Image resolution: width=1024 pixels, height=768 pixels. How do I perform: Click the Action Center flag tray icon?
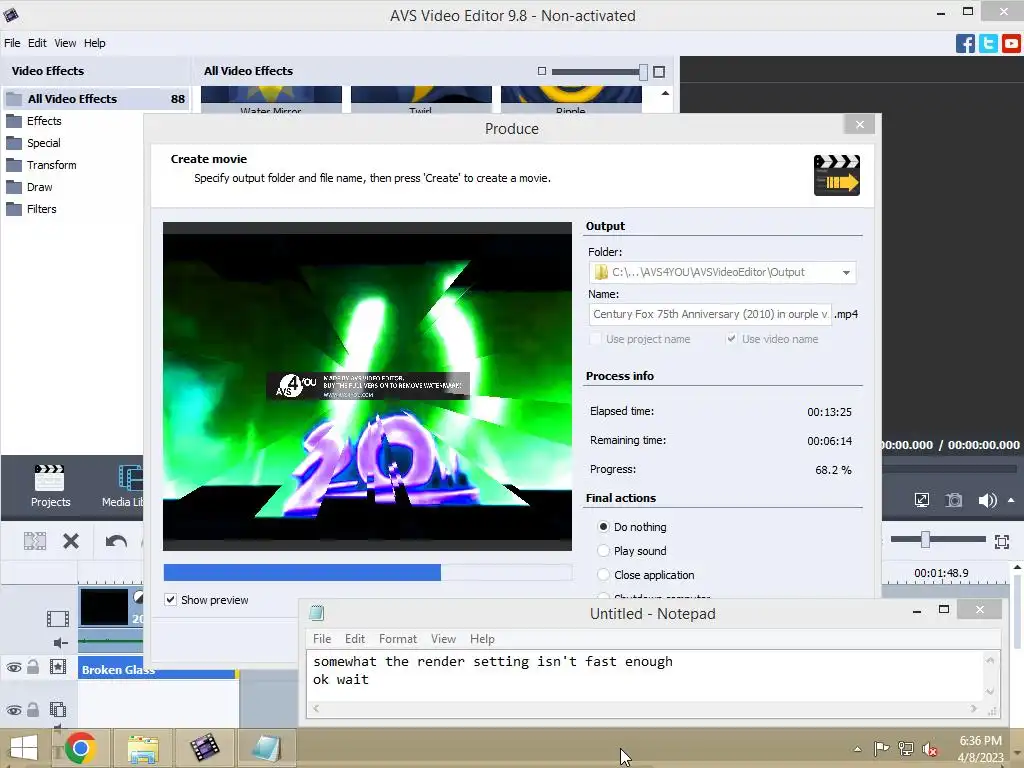click(x=882, y=748)
